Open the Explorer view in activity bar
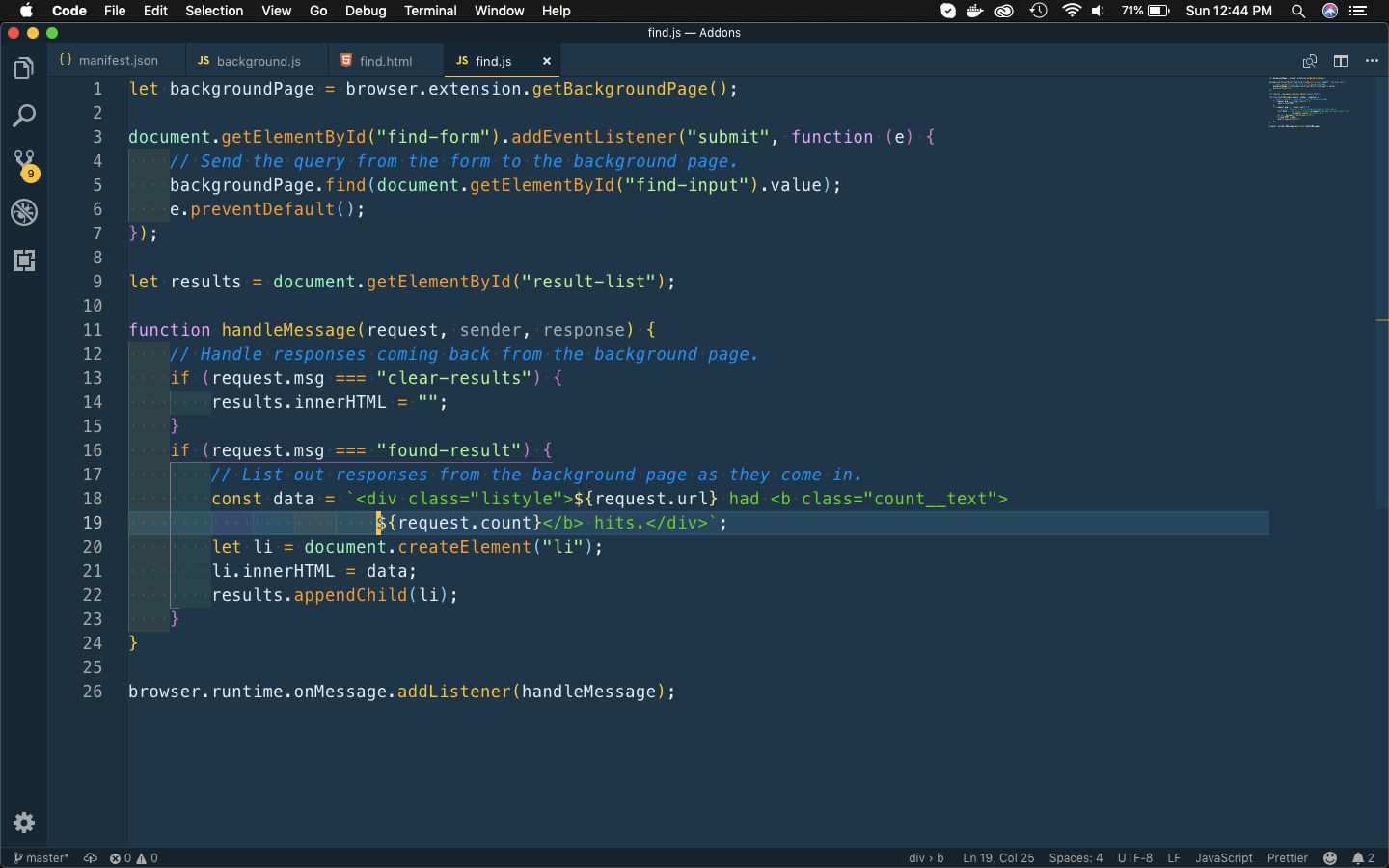The height and width of the screenshot is (868, 1389). 24,68
